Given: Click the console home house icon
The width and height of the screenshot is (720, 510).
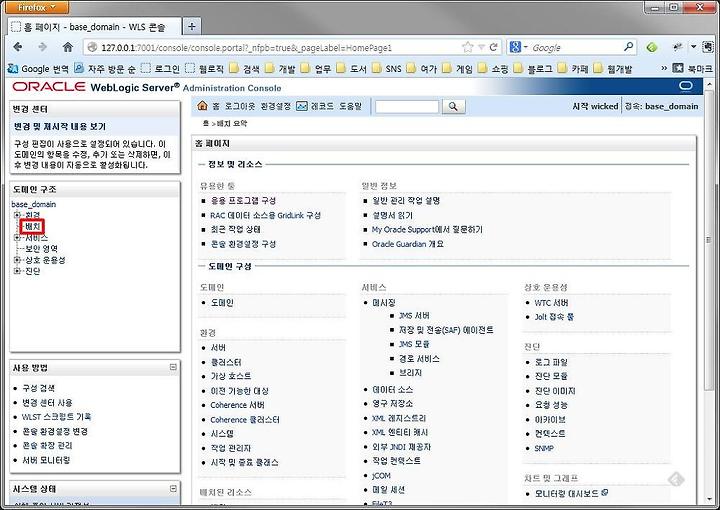Looking at the screenshot, I should [x=202, y=106].
